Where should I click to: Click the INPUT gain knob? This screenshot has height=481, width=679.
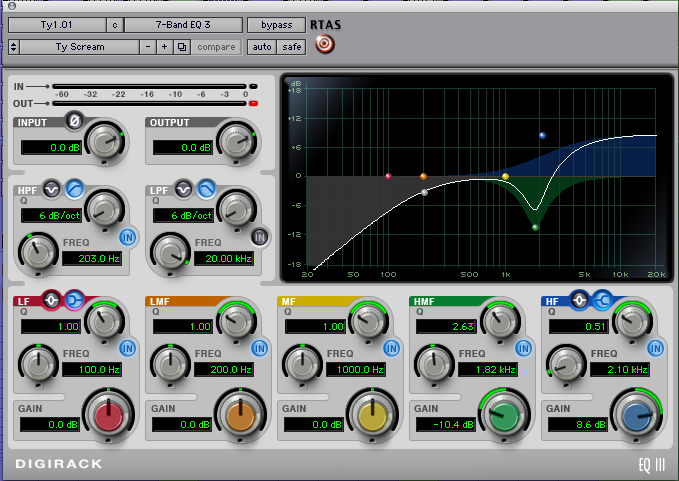[105, 142]
